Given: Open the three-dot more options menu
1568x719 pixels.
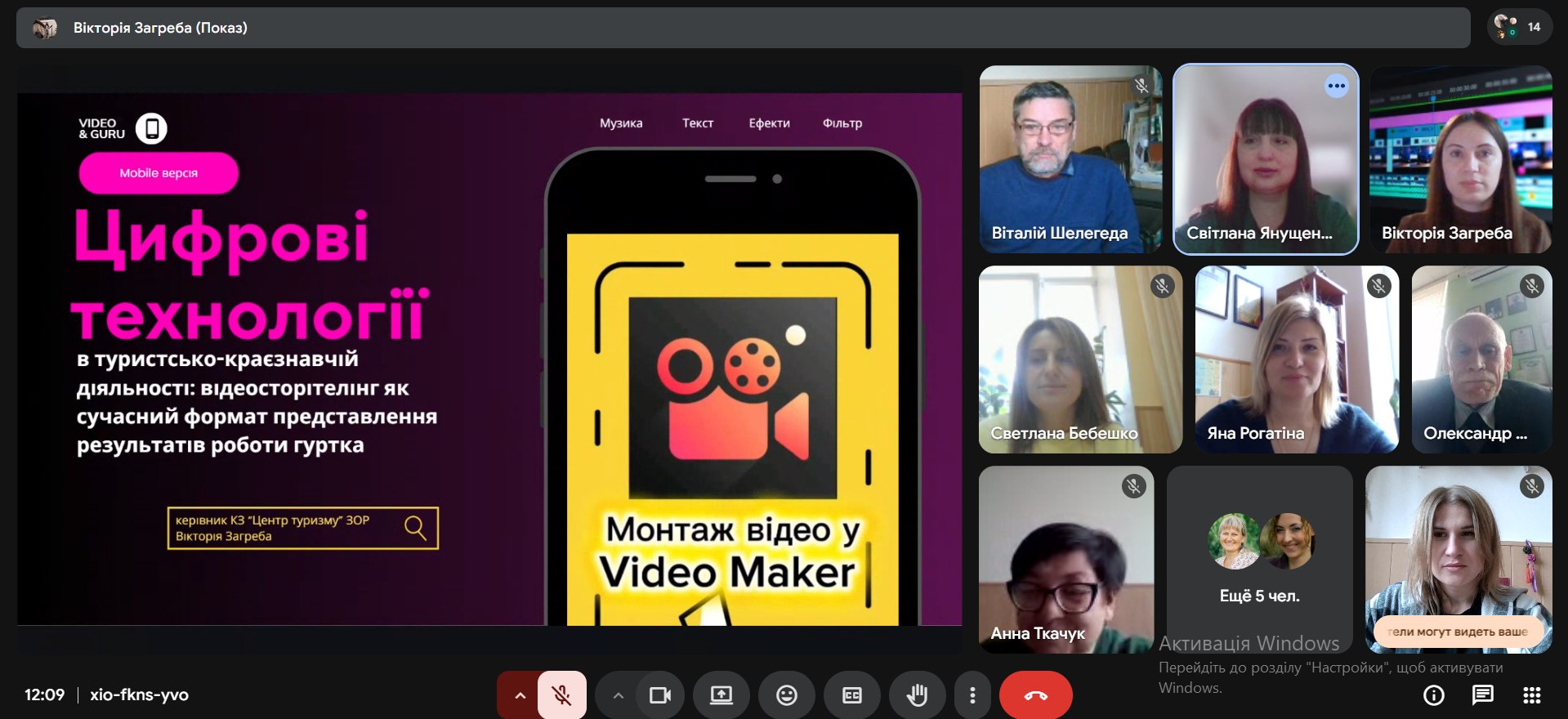Looking at the screenshot, I should tap(972, 695).
